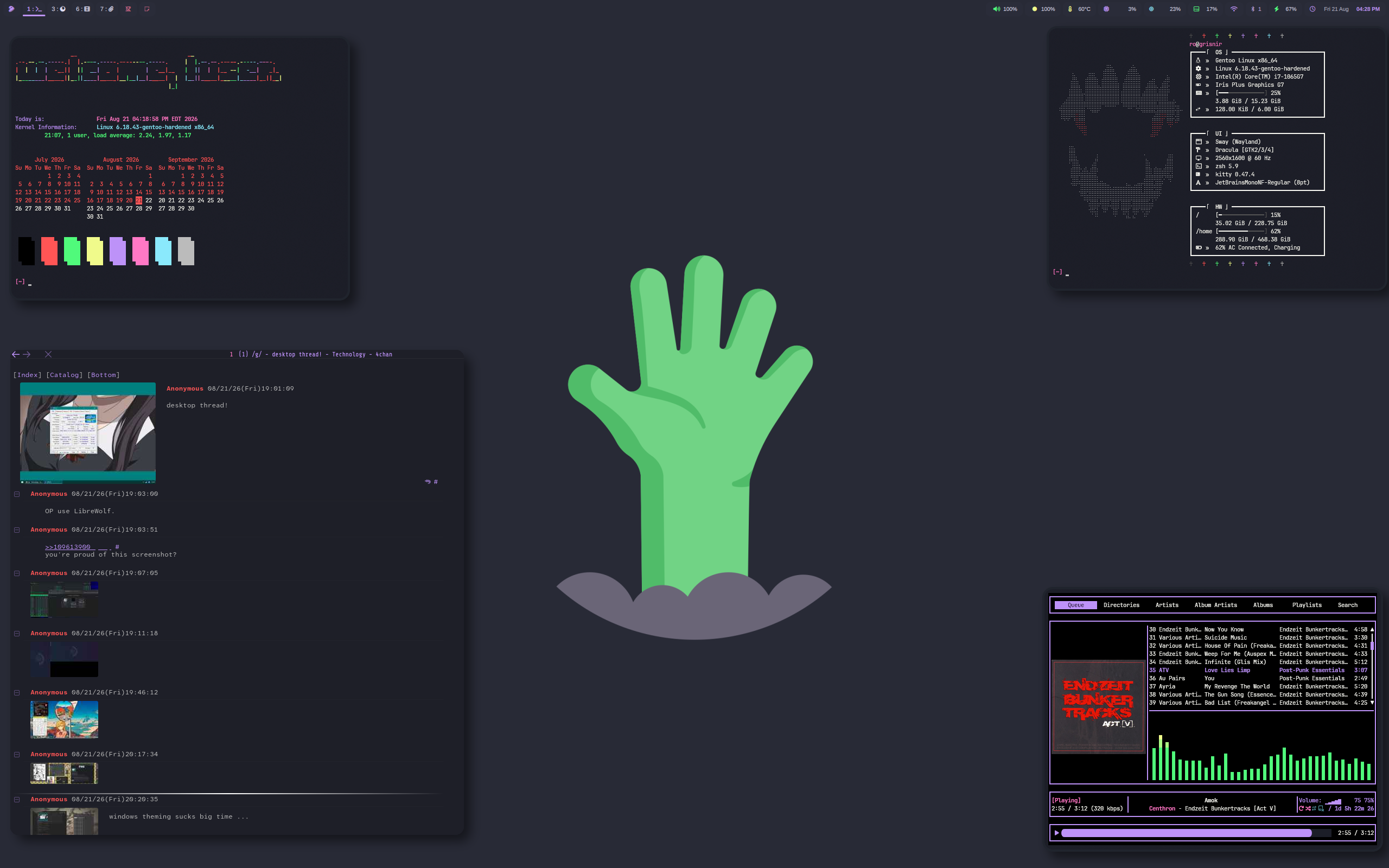
Task: Open the Directories tab in the music player
Action: [1121, 605]
